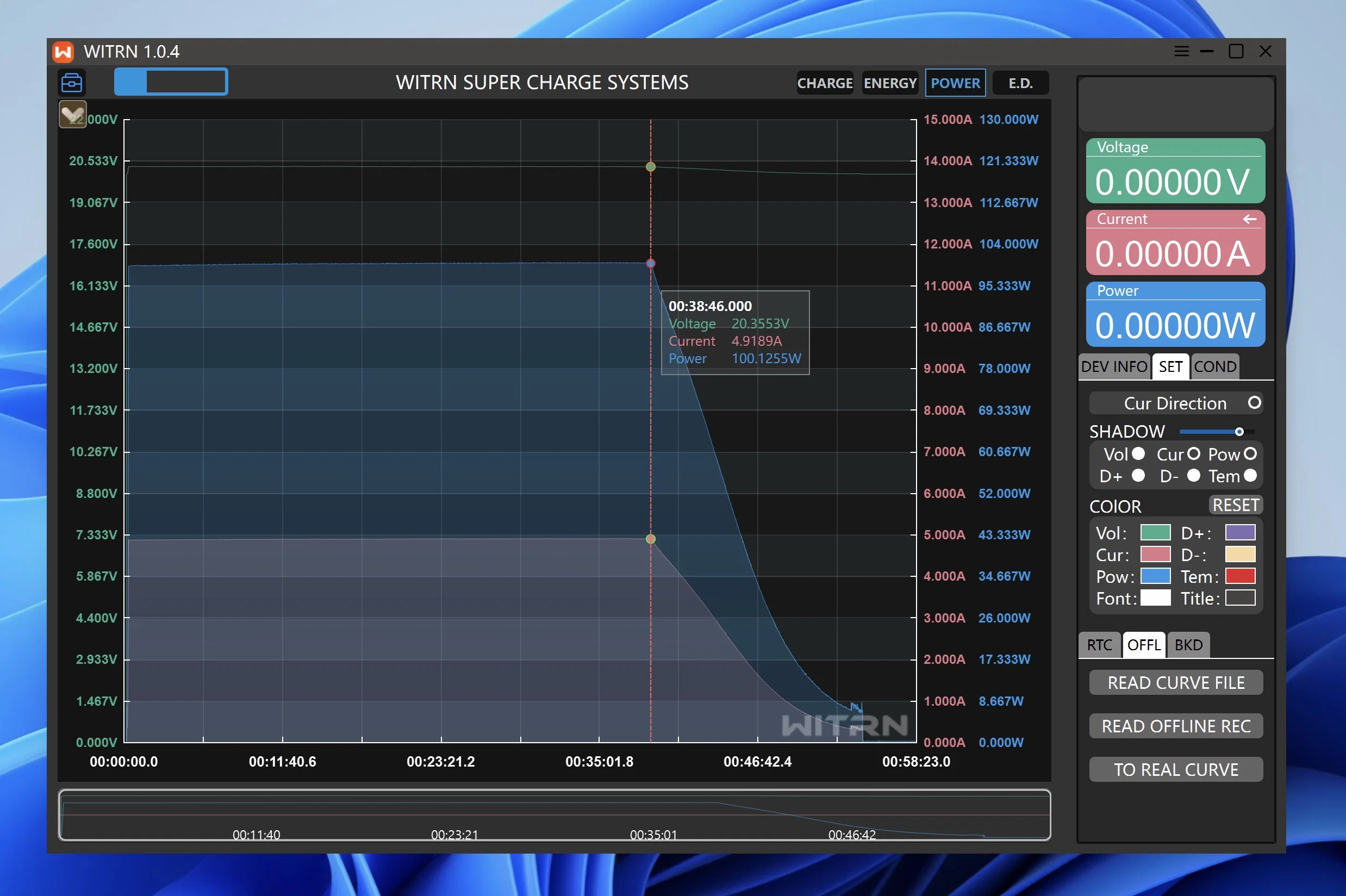Select the POWER view tab
The width and height of the screenshot is (1346, 896).
tap(955, 83)
